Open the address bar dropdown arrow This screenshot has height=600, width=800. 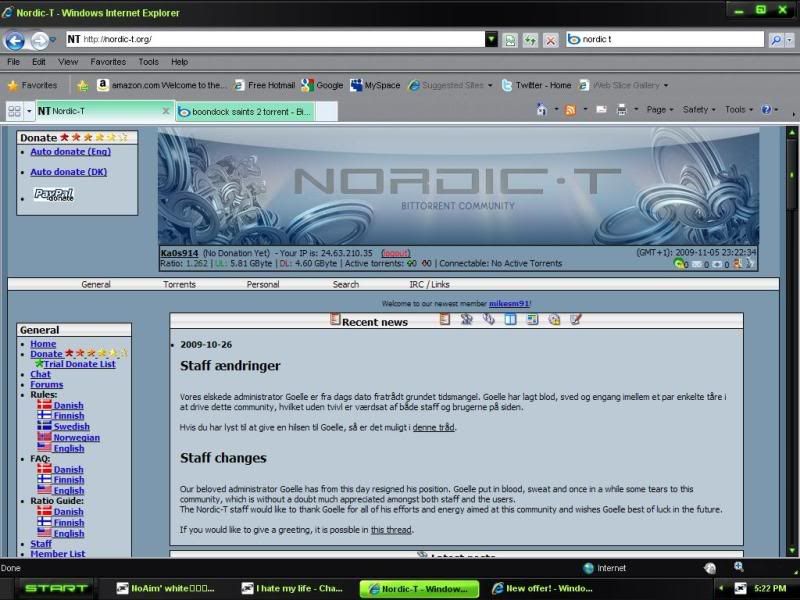click(491, 39)
